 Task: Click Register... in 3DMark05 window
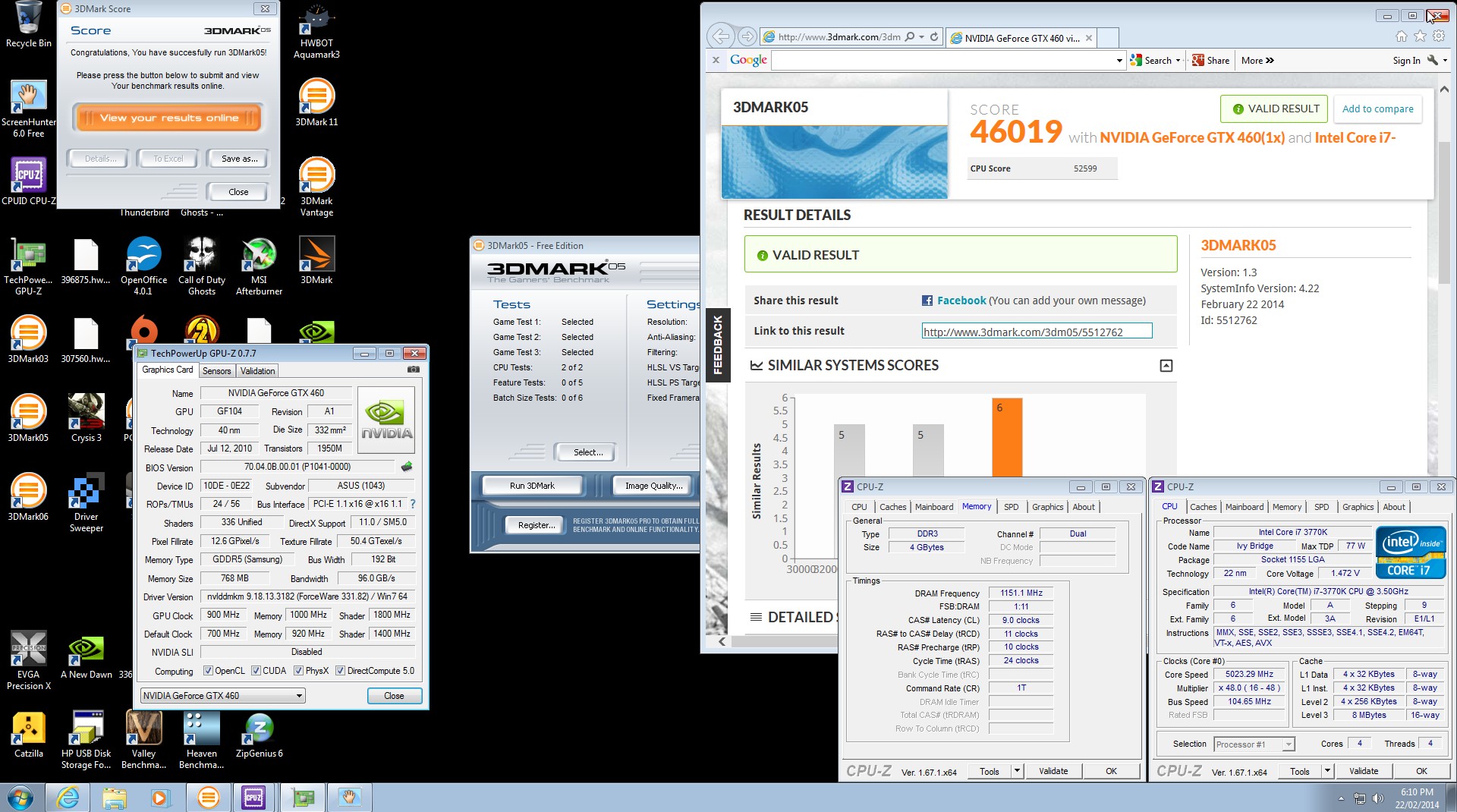point(537,525)
